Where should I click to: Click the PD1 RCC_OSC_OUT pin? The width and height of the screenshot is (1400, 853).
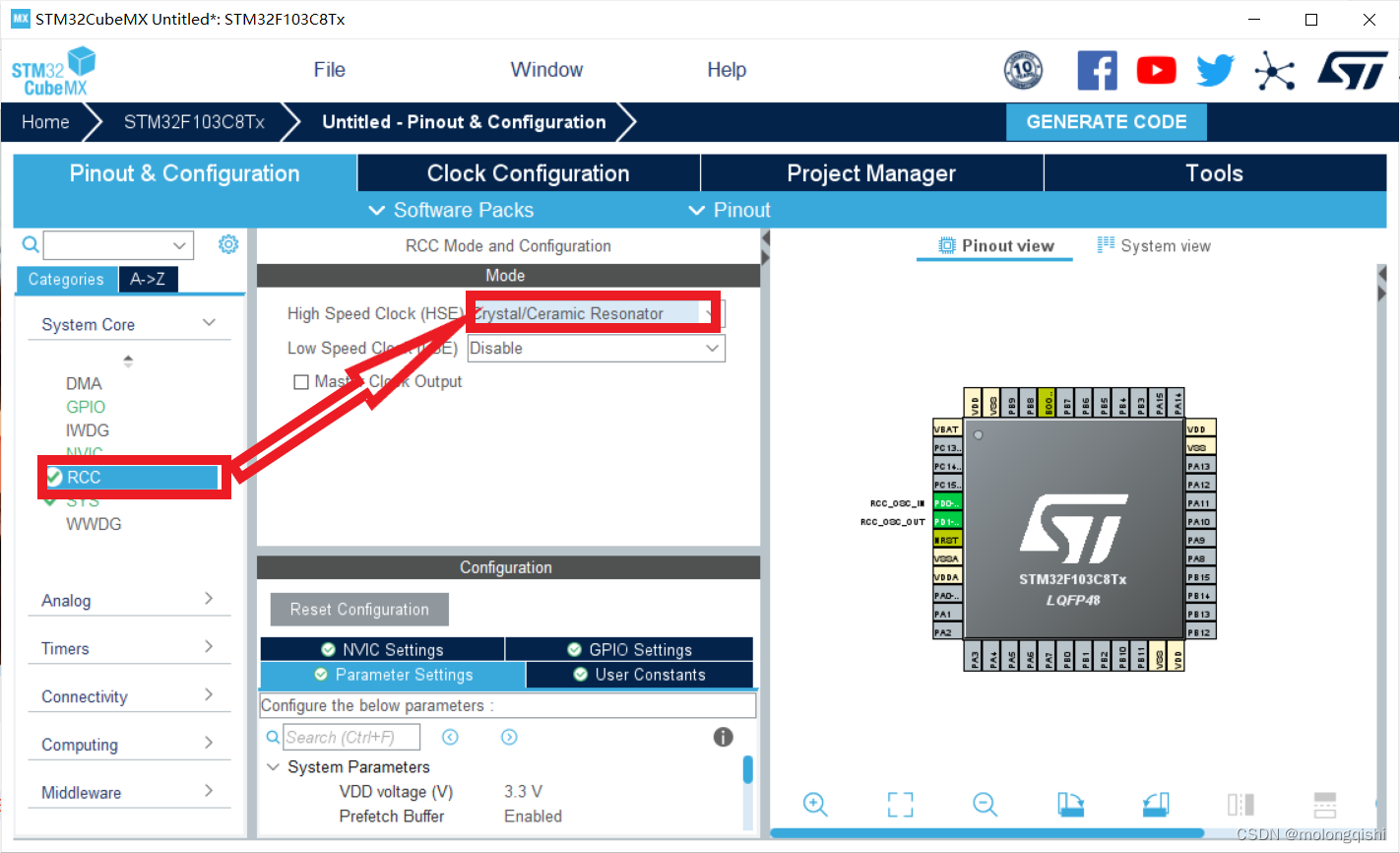[947, 522]
